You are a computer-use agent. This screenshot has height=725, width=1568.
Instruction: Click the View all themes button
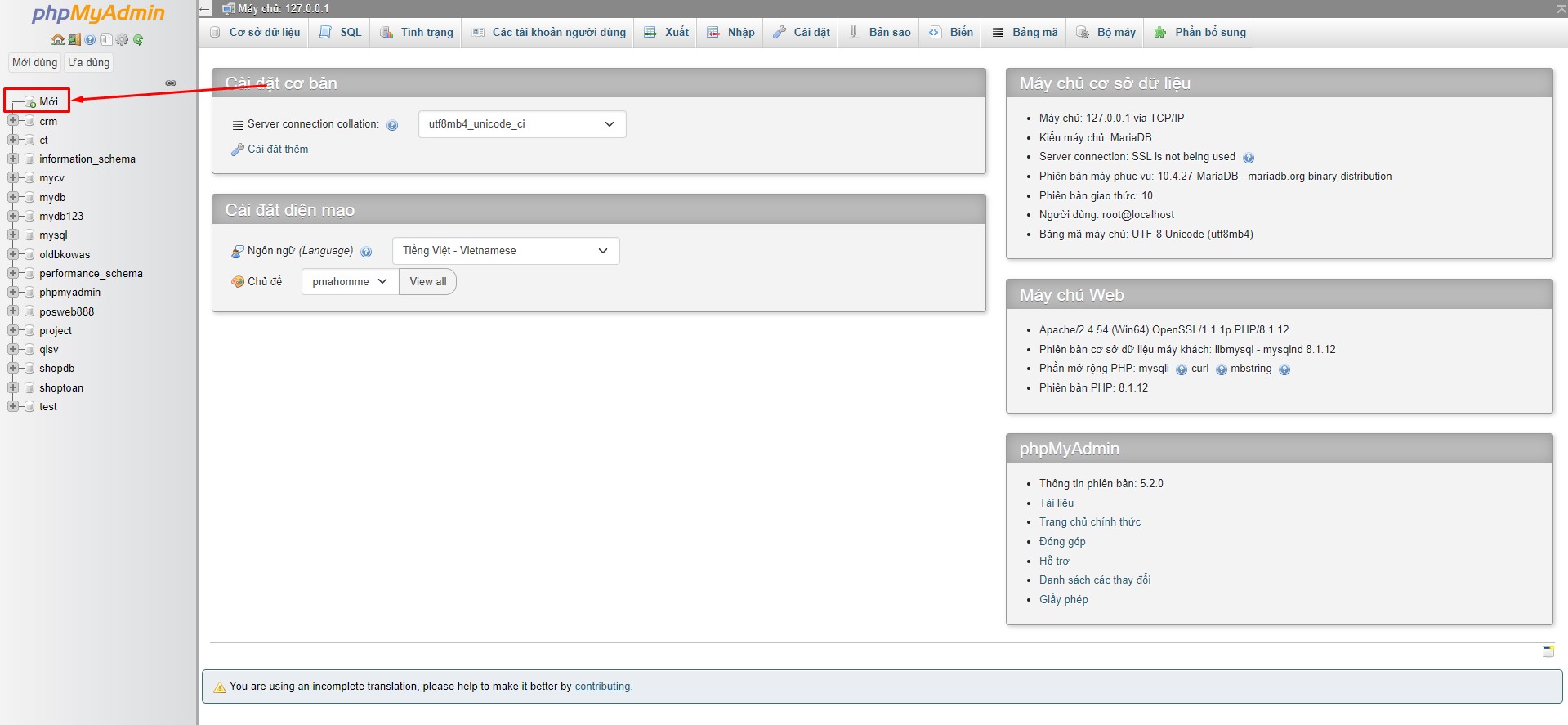click(x=427, y=282)
